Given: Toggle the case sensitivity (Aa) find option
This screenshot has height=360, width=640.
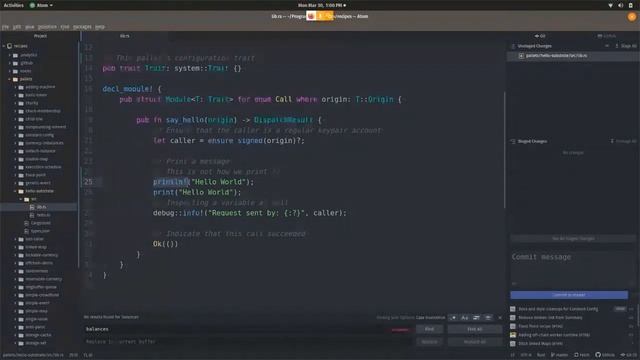Looking at the screenshot, I should click(465, 318).
